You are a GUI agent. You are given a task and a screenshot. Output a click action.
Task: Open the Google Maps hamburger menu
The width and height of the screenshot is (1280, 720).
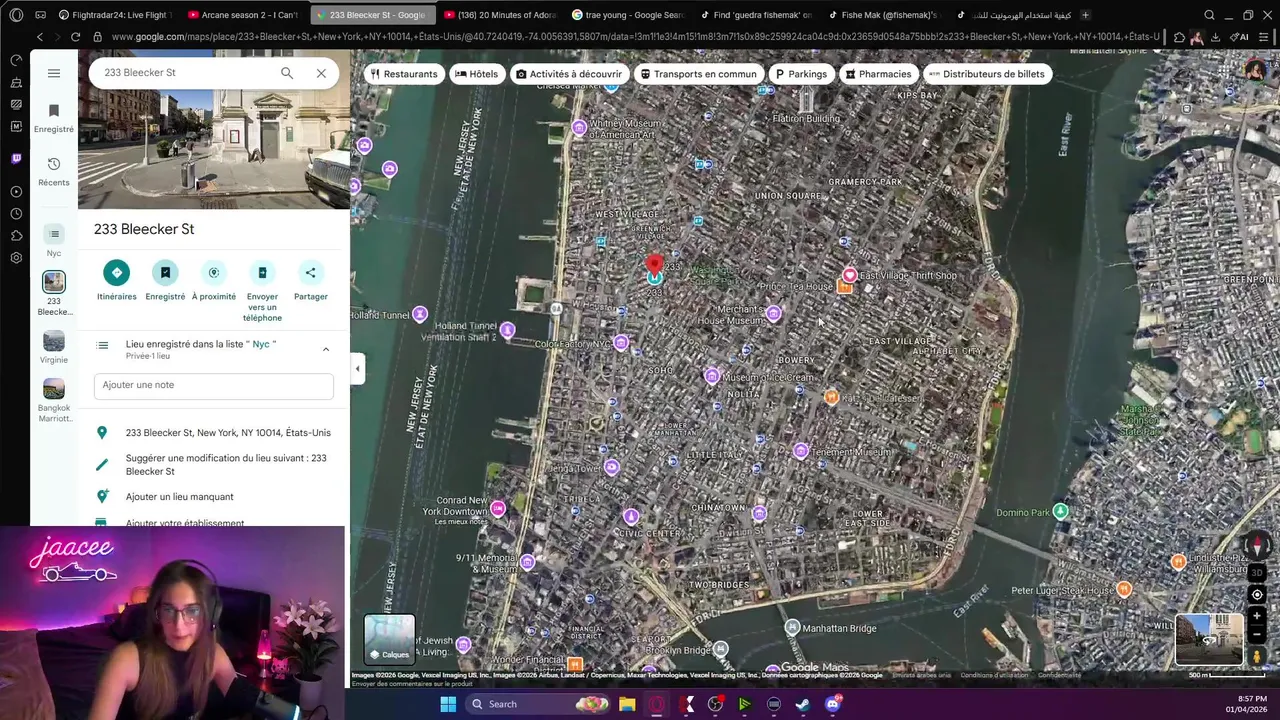54,73
